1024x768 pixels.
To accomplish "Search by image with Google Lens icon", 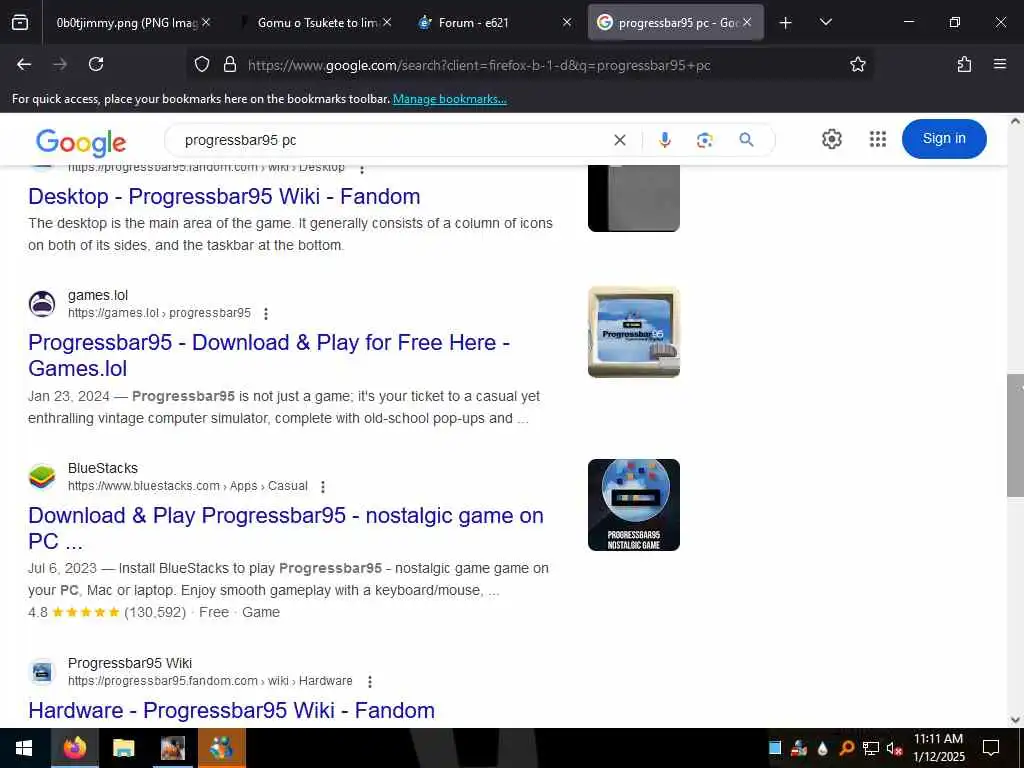I will (x=704, y=140).
